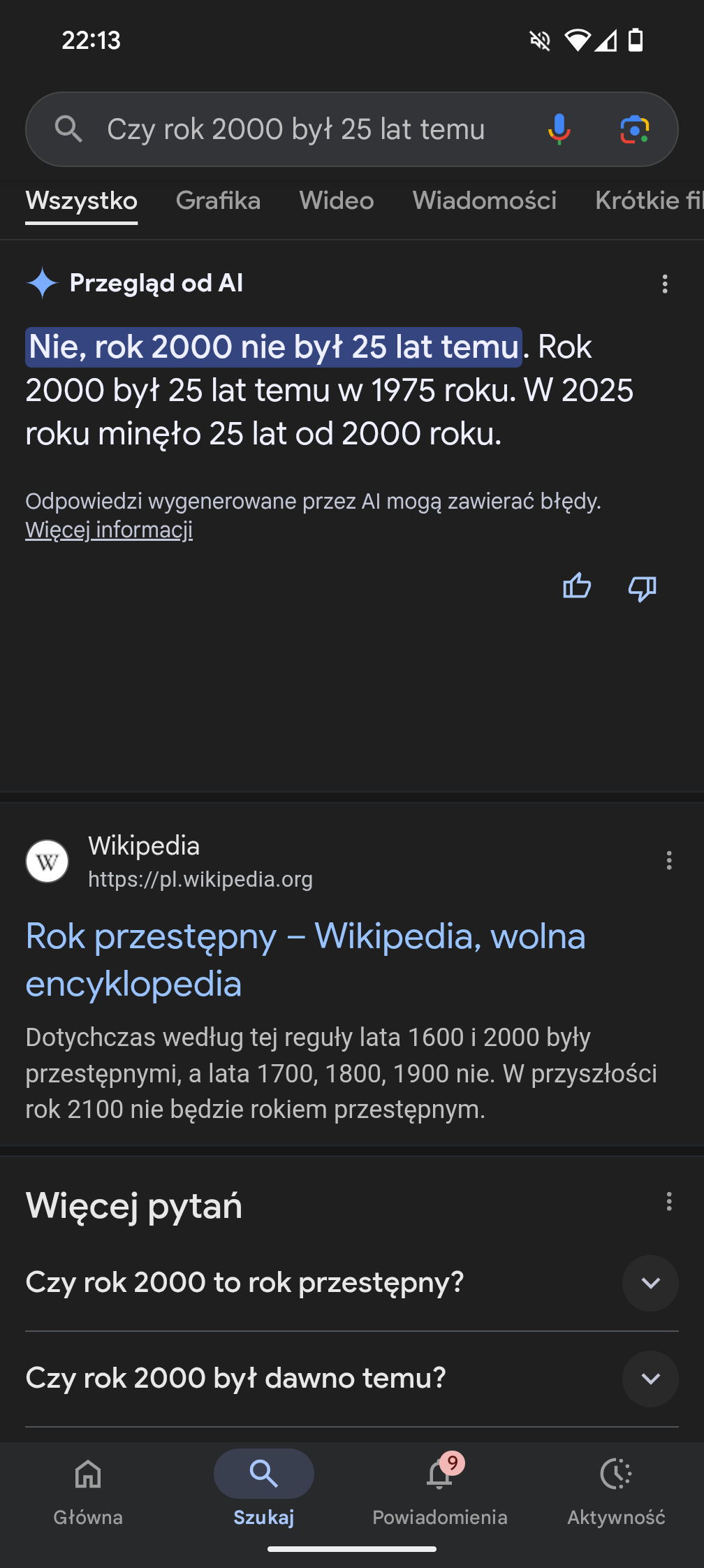Expand "Czy rok 2000 to rok przestępny?"

(650, 1283)
